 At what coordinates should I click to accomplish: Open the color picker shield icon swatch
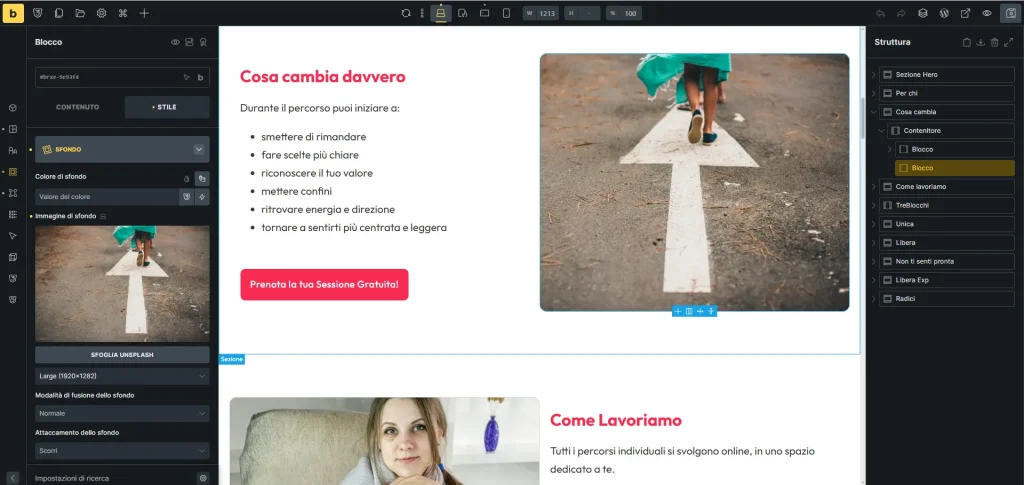(187, 196)
